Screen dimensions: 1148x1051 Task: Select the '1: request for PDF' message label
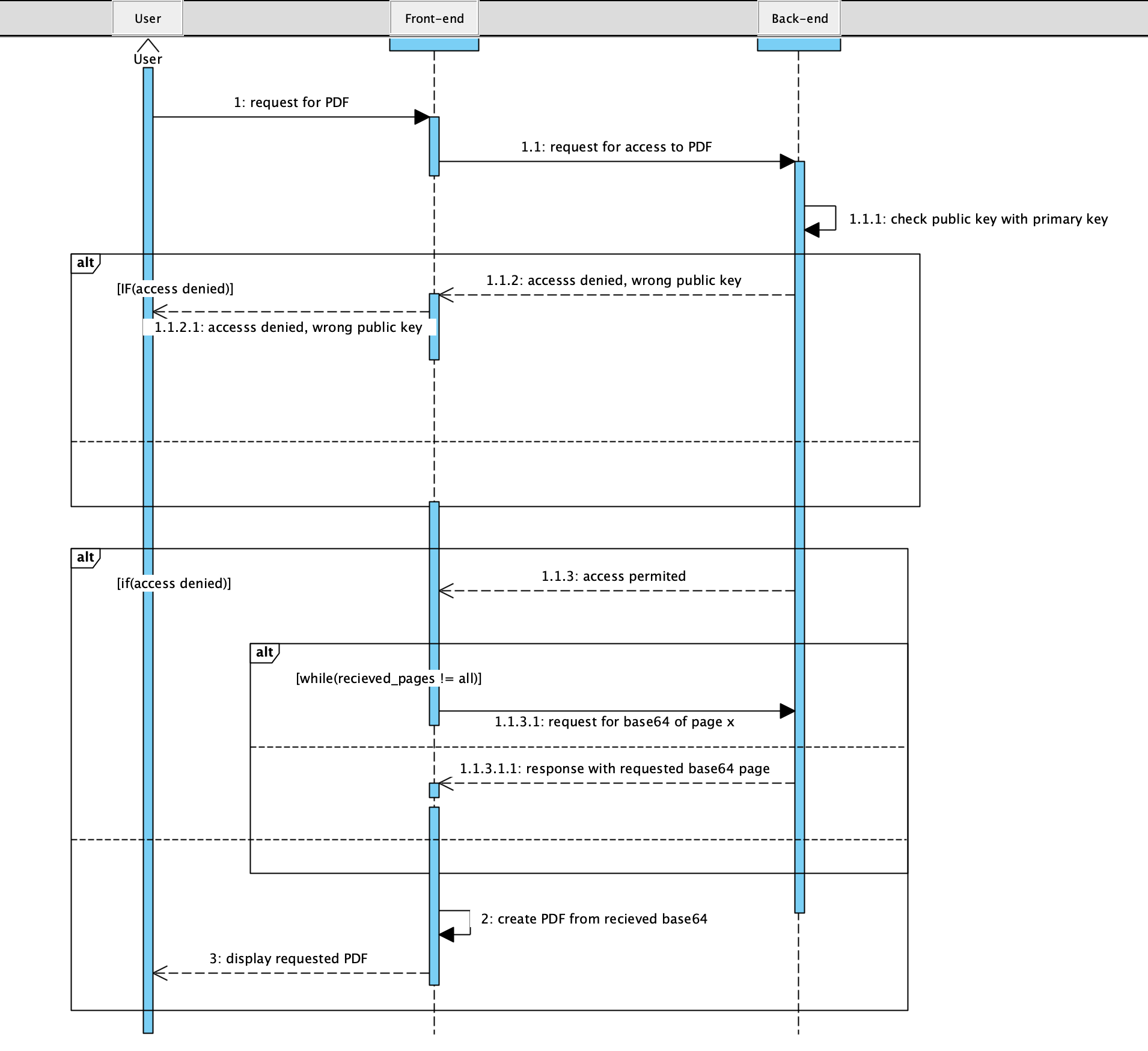point(291,102)
